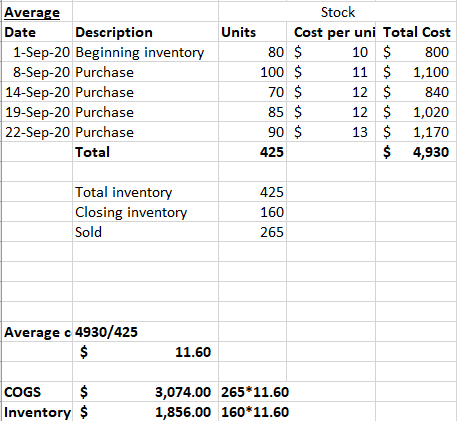Click the bold 'Total' label cell

(x=146, y=152)
